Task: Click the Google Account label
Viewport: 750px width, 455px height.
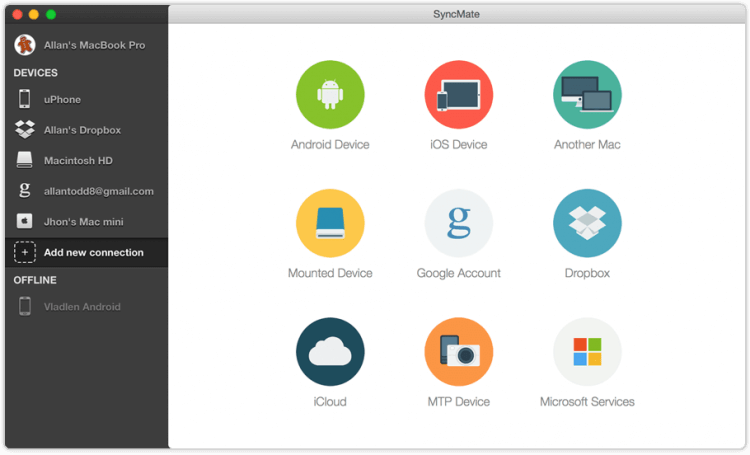Action: pyautogui.click(x=459, y=273)
